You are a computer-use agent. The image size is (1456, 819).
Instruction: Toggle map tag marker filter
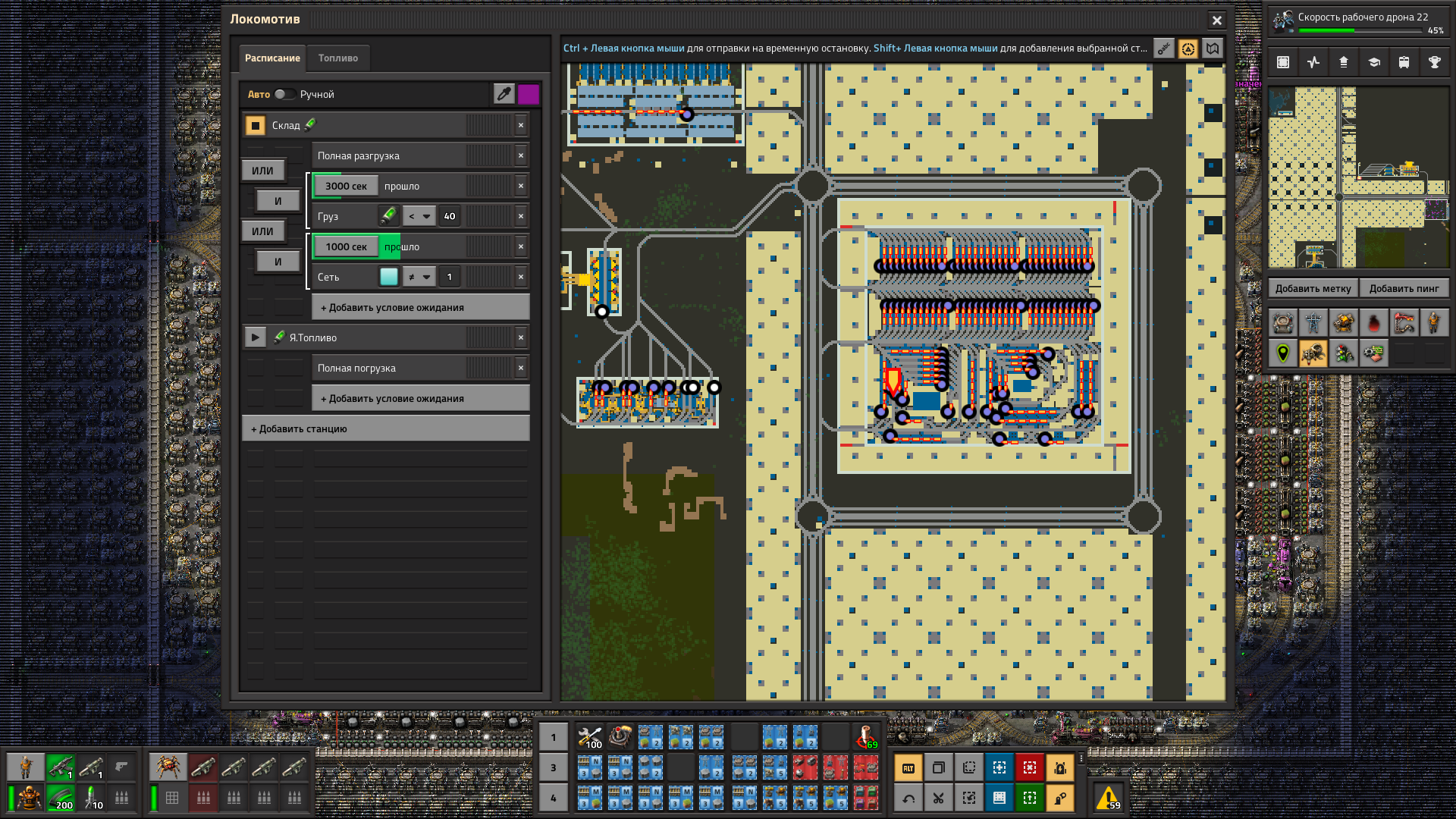pos(1283,353)
